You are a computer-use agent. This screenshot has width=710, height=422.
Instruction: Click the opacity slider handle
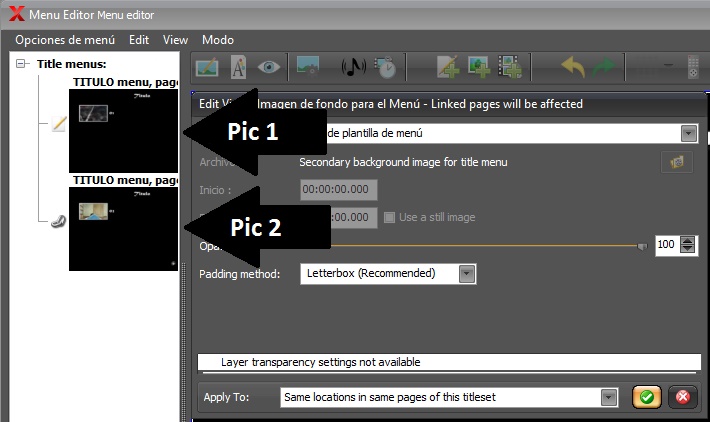coord(642,246)
